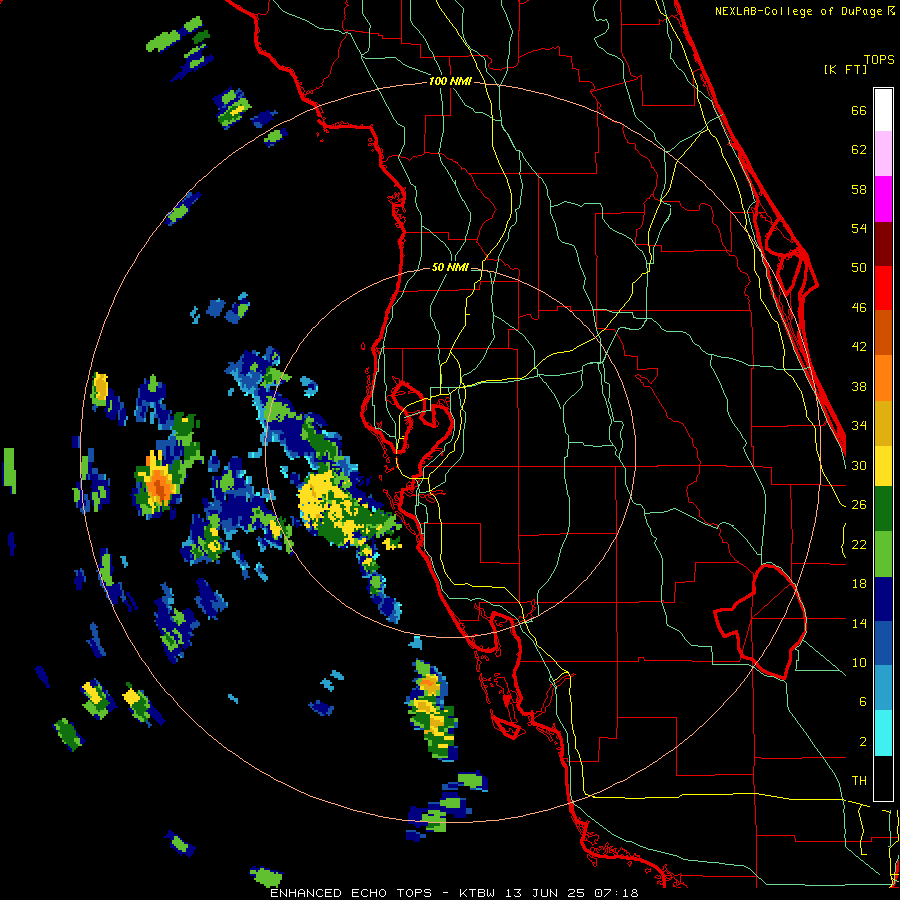Screen dimensions: 900x900
Task: Click the "62" legend value
Action: point(859,150)
